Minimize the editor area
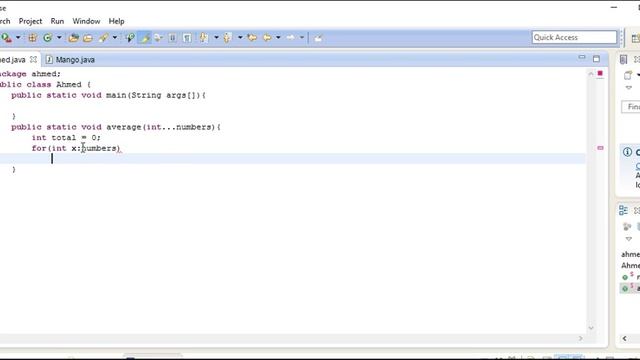The height and width of the screenshot is (360, 640). pyautogui.click(x=582, y=58)
